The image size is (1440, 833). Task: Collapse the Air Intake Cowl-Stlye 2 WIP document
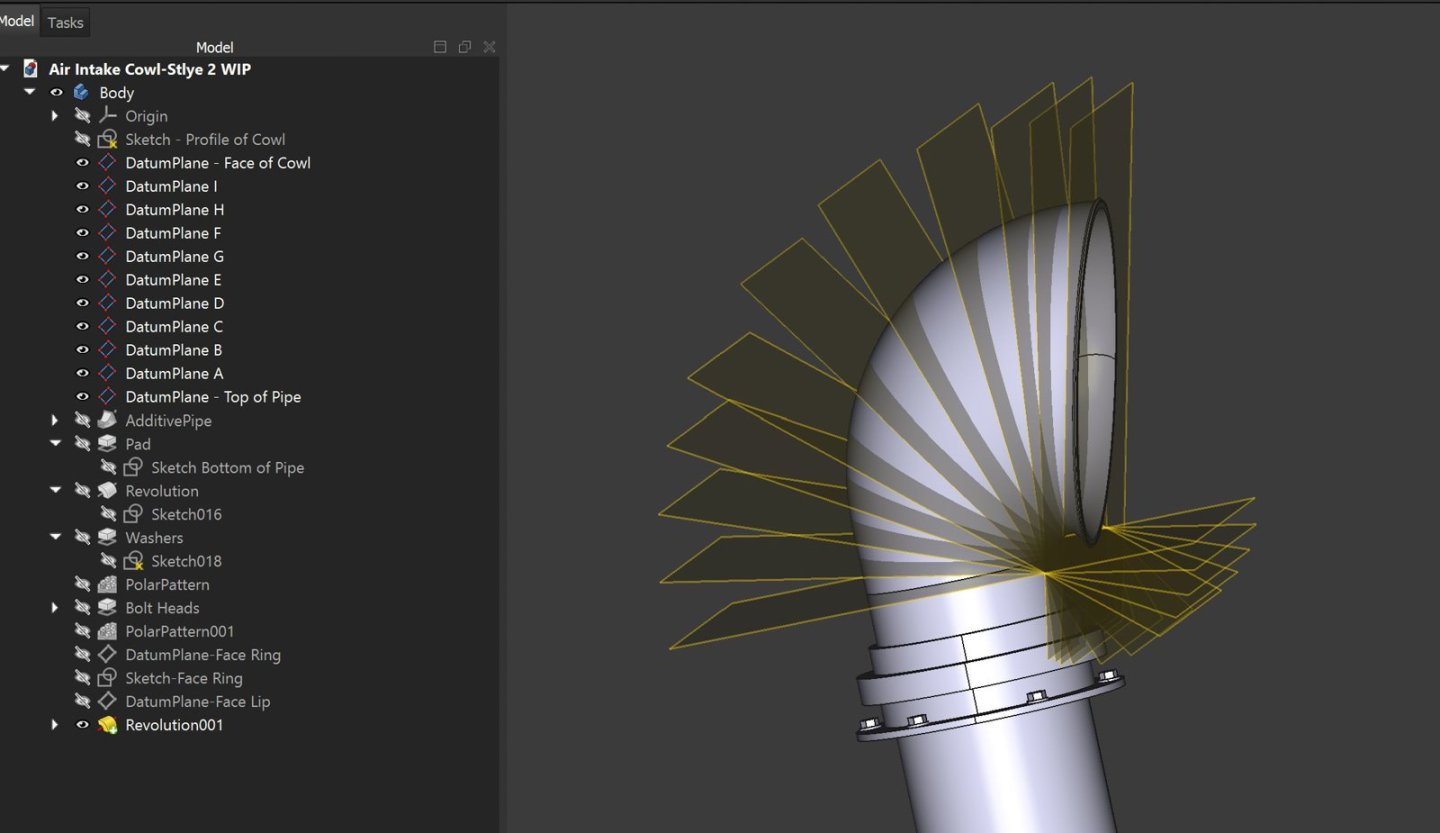click(6, 69)
